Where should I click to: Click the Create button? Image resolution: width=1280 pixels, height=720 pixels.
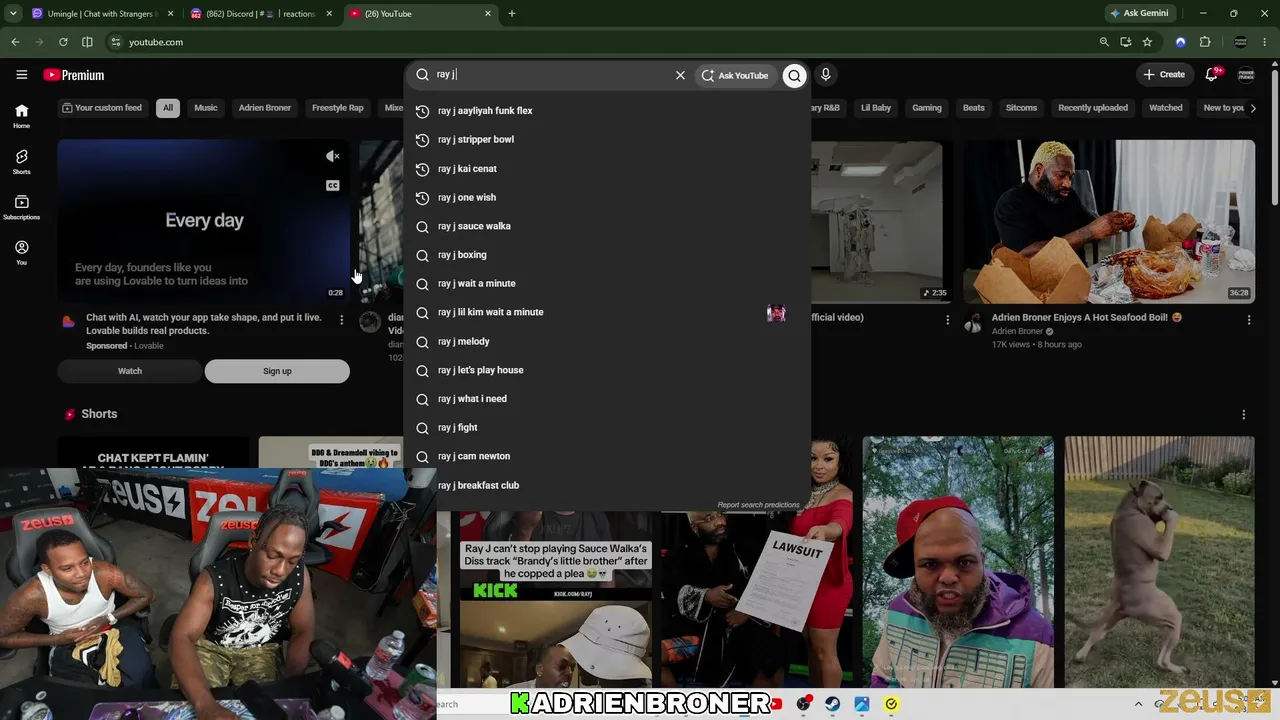tap(1165, 75)
